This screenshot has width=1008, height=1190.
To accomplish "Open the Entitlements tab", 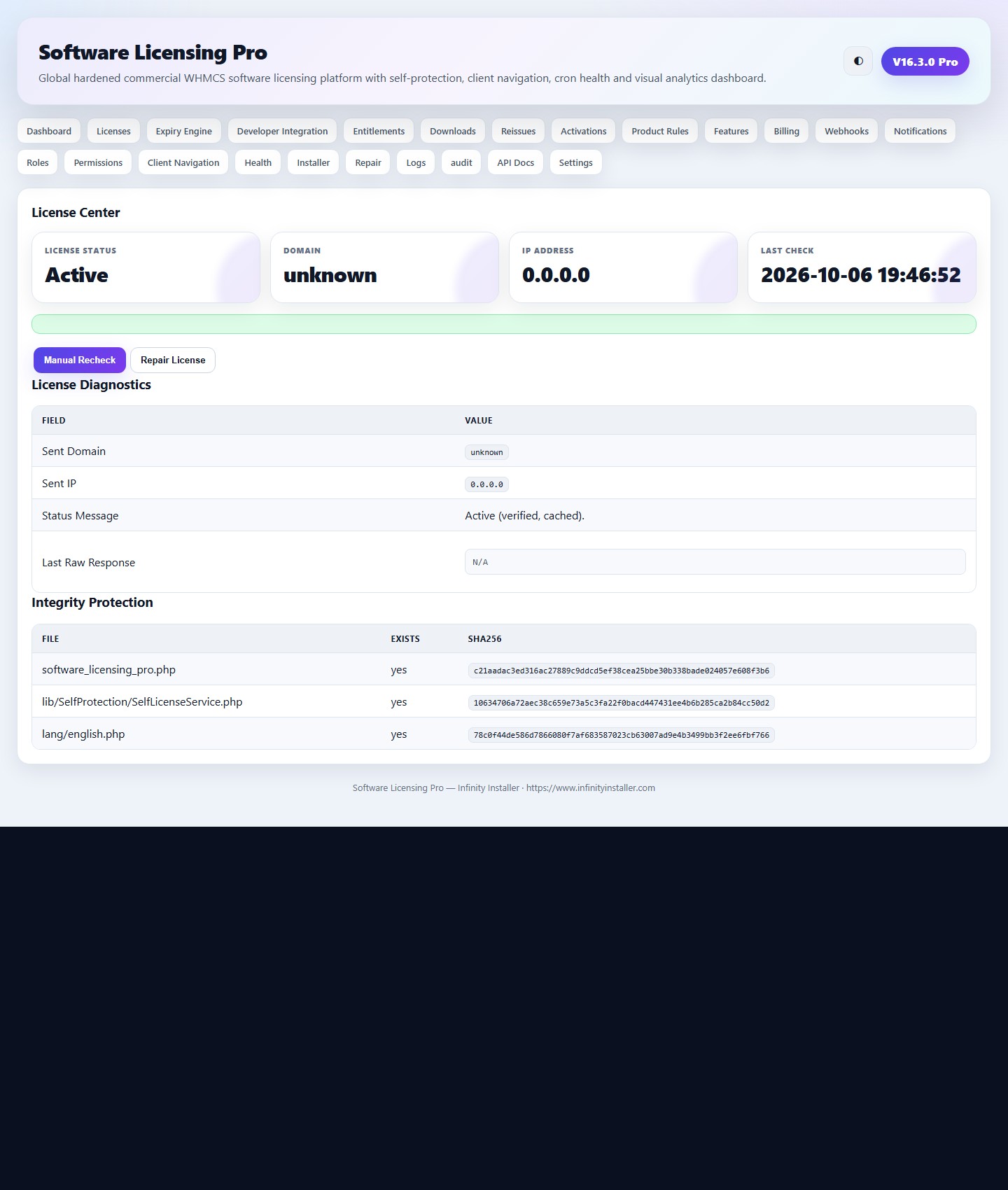I will point(379,131).
